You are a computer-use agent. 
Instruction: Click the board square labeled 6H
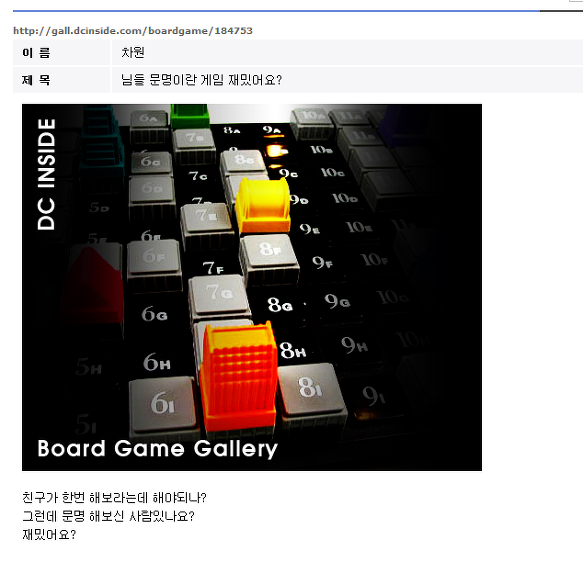pyautogui.click(x=157, y=362)
